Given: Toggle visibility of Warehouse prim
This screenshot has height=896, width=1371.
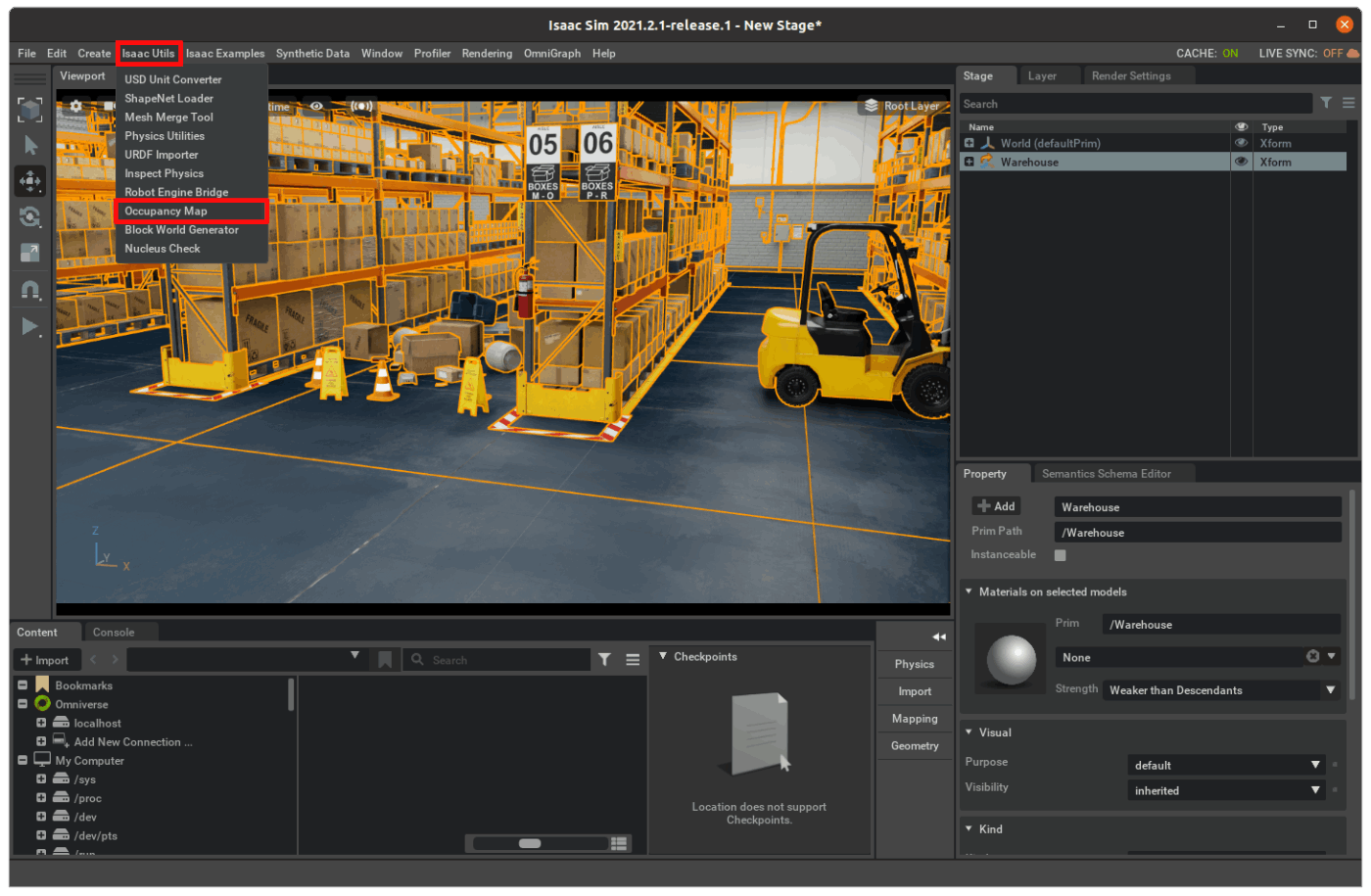Looking at the screenshot, I should (1242, 162).
